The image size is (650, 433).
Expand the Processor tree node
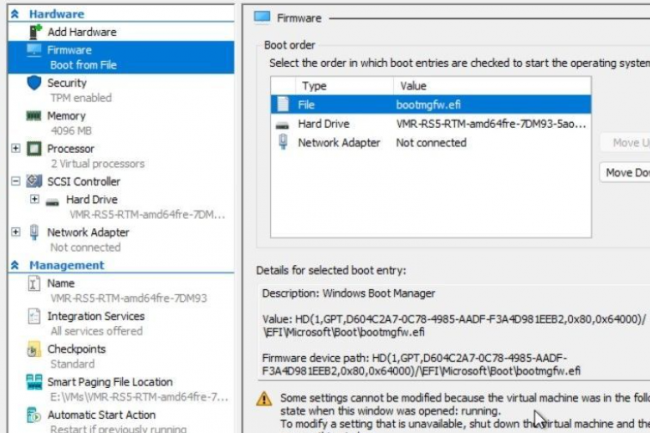click(15, 149)
